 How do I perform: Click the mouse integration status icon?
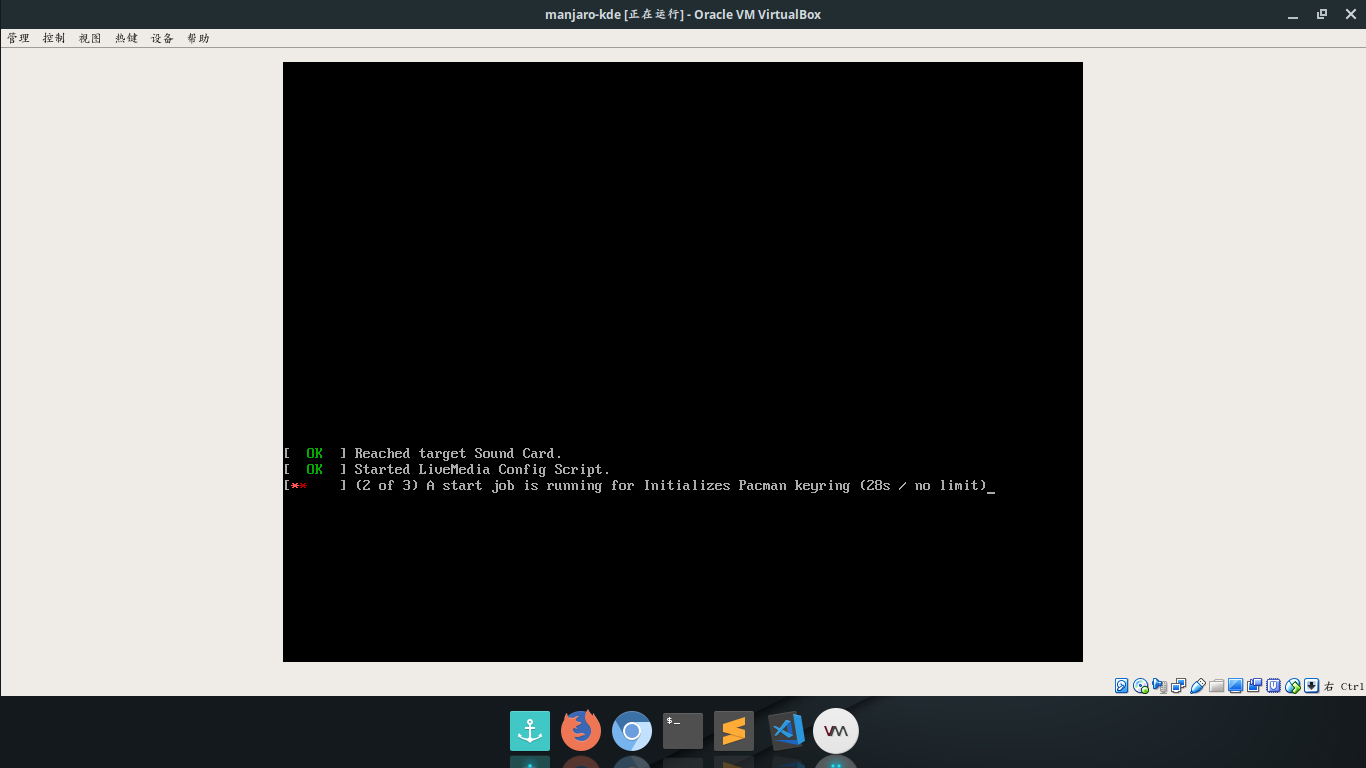pos(1293,686)
